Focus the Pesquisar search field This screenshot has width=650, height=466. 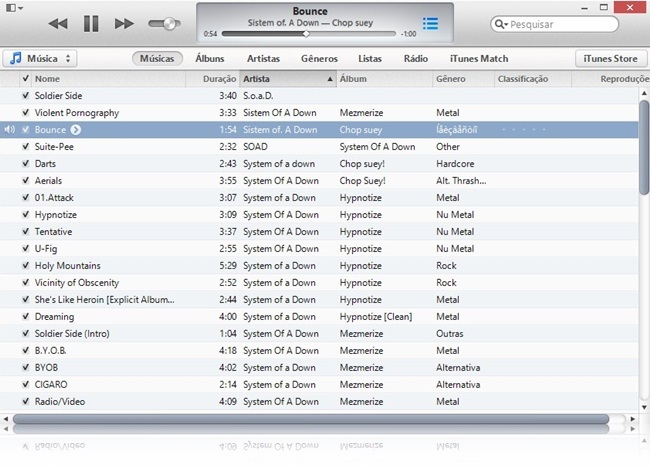(x=554, y=24)
